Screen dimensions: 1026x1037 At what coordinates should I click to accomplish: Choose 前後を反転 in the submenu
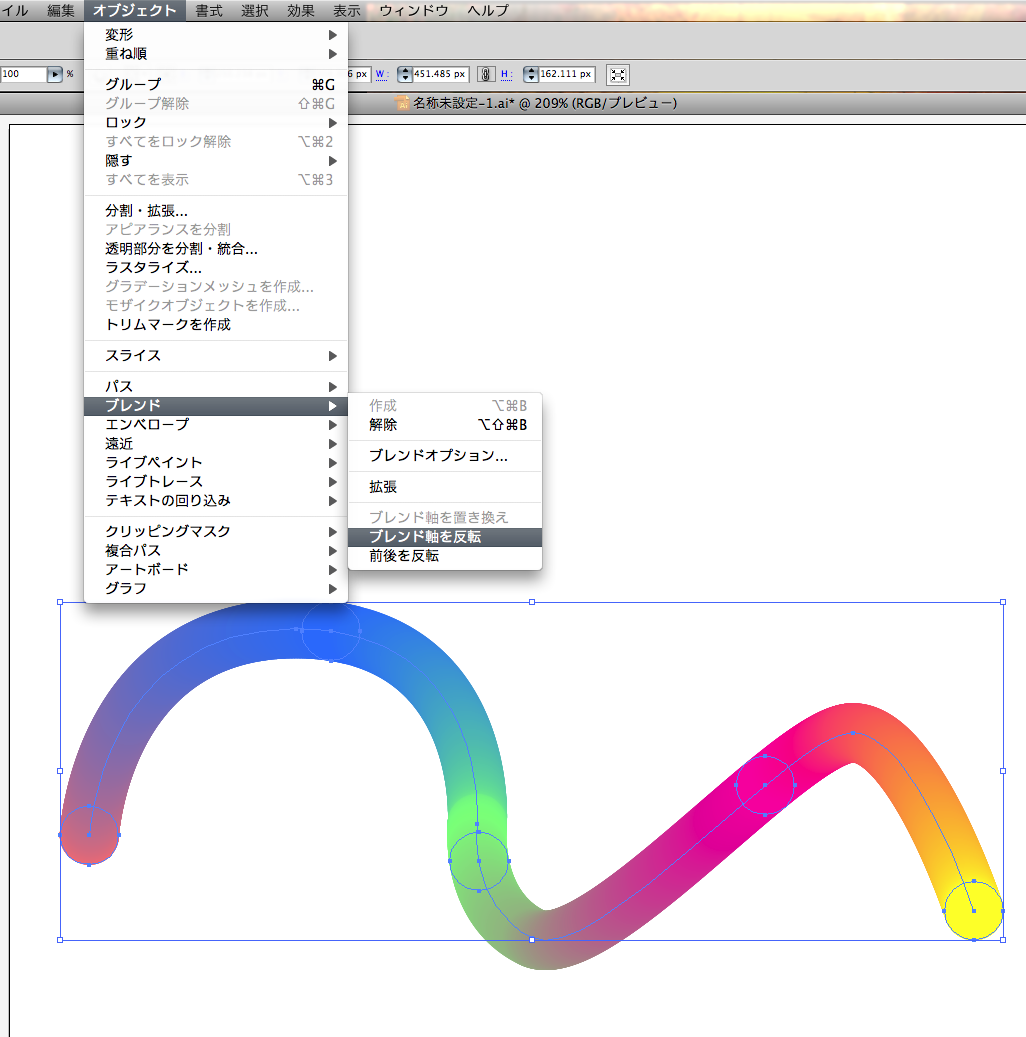point(445,556)
